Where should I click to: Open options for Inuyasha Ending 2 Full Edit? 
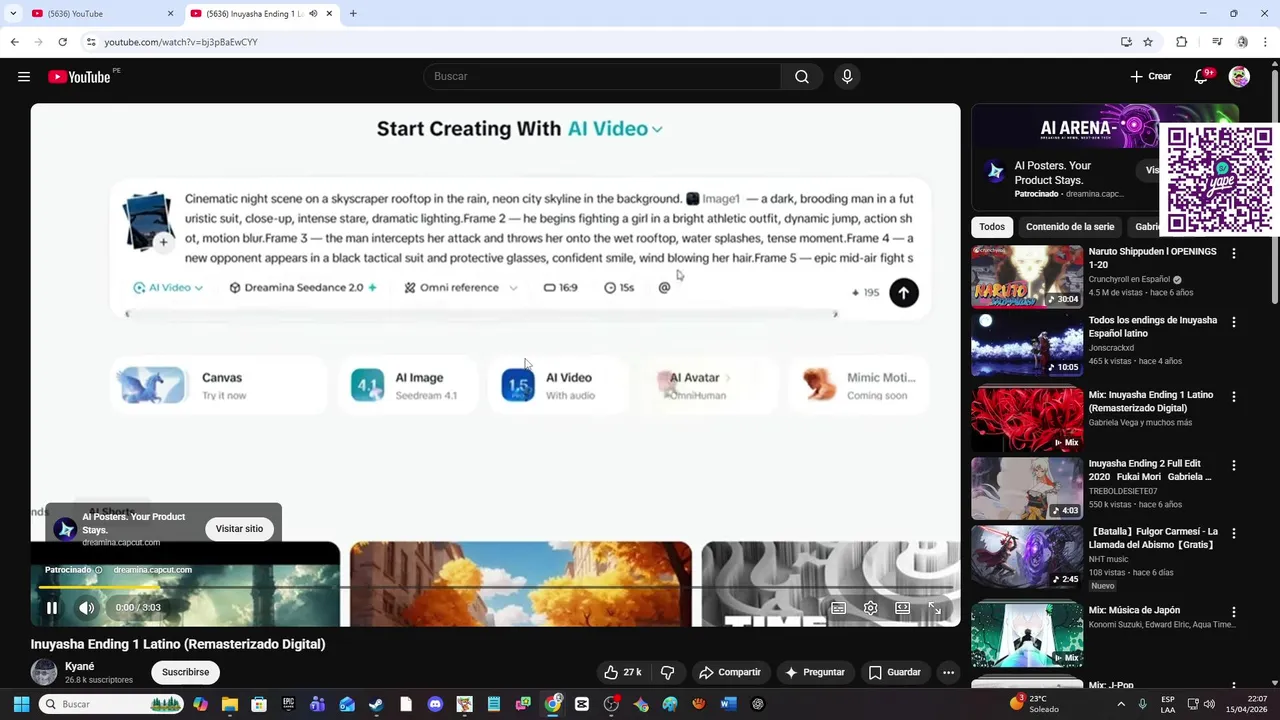tap(1233, 466)
